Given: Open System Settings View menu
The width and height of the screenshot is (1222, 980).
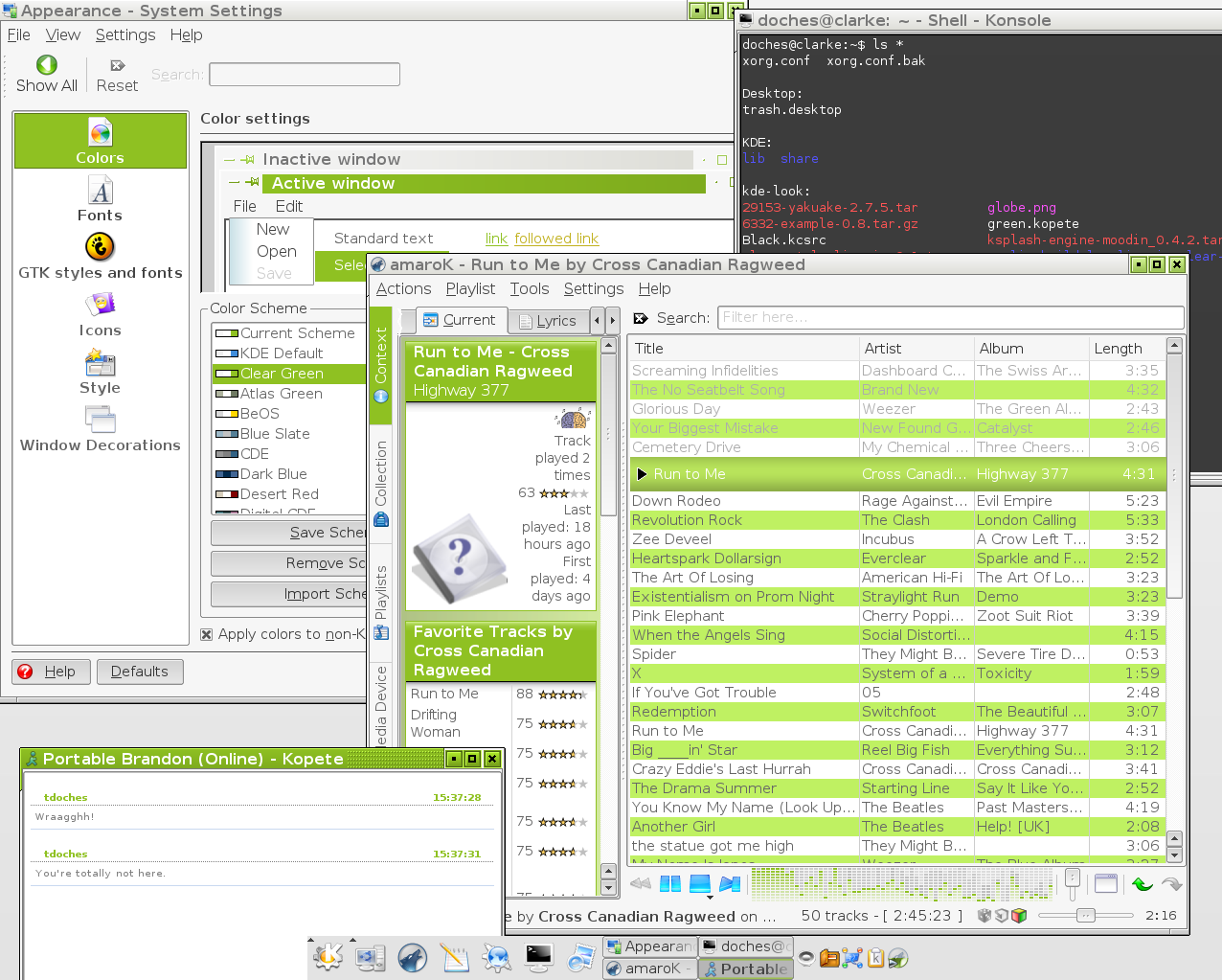Looking at the screenshot, I should click(x=62, y=34).
